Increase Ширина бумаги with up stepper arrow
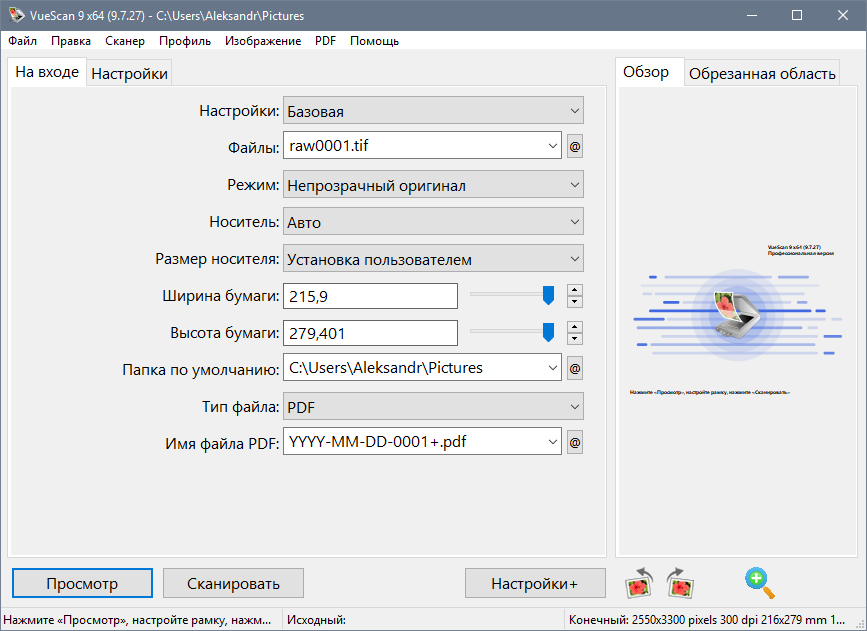 575,290
